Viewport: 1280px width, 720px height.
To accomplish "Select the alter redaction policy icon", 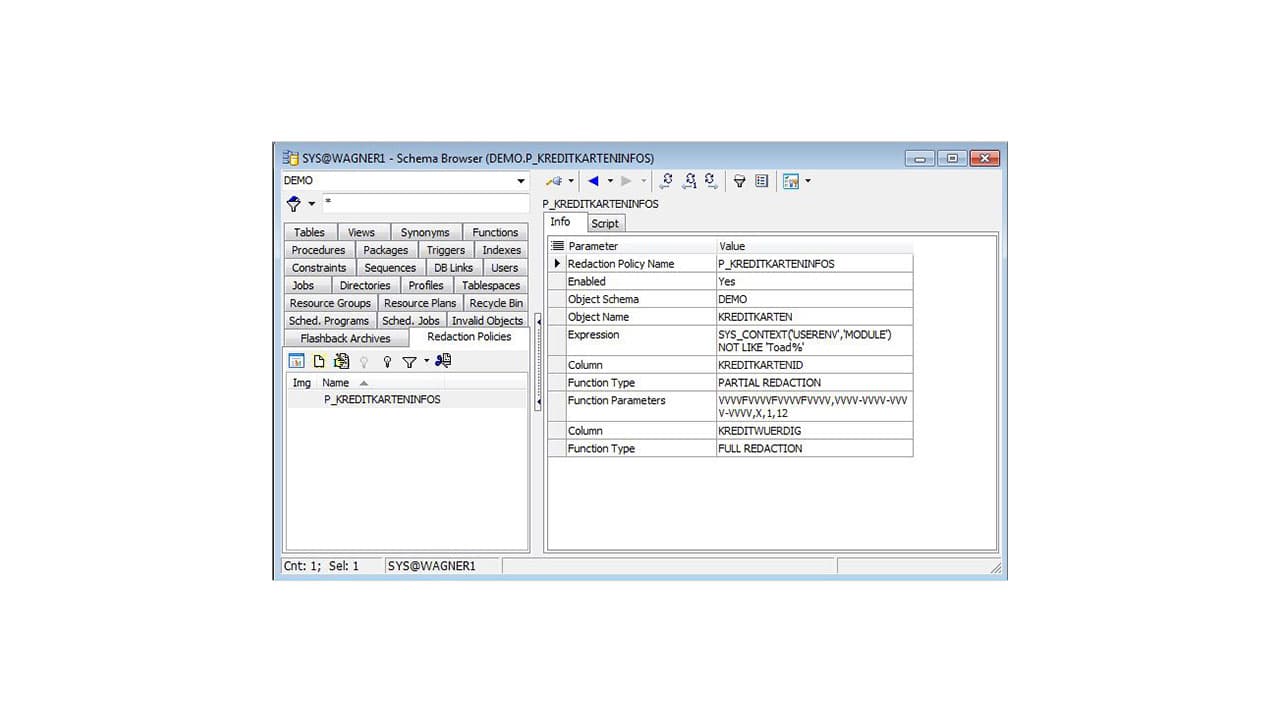I will (x=340, y=361).
